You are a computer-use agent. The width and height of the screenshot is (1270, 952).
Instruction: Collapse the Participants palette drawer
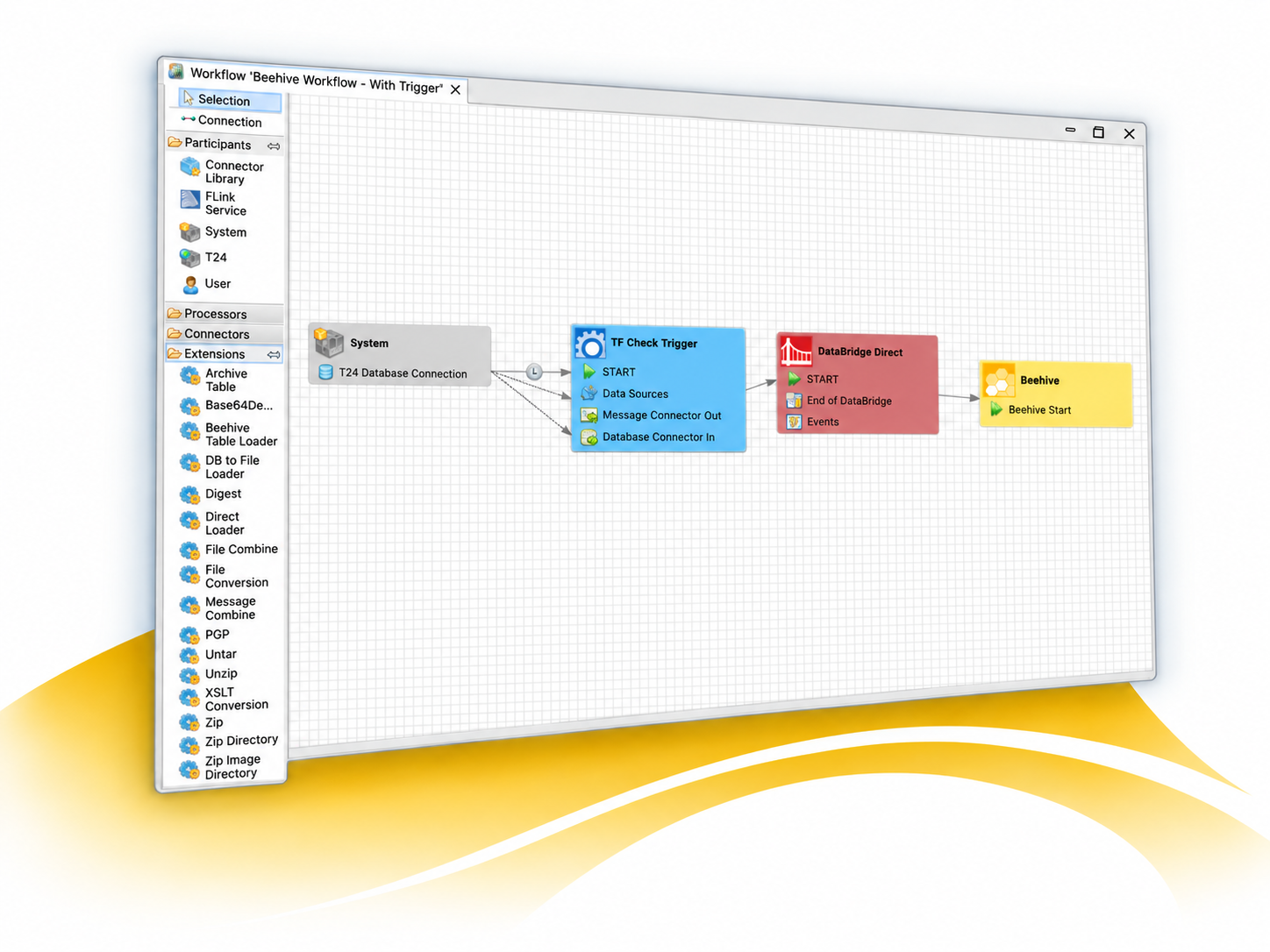pos(218,144)
